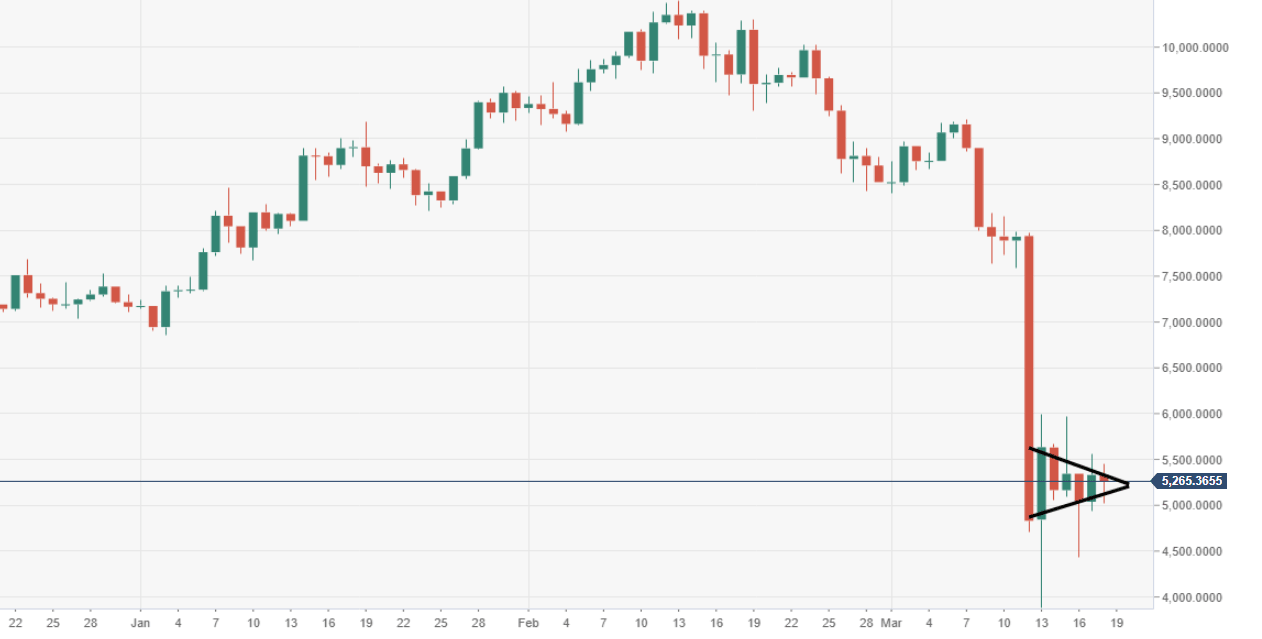Click the 4,000.0000 price axis label
Viewport: 1262px width, 639px height.
click(1194, 598)
